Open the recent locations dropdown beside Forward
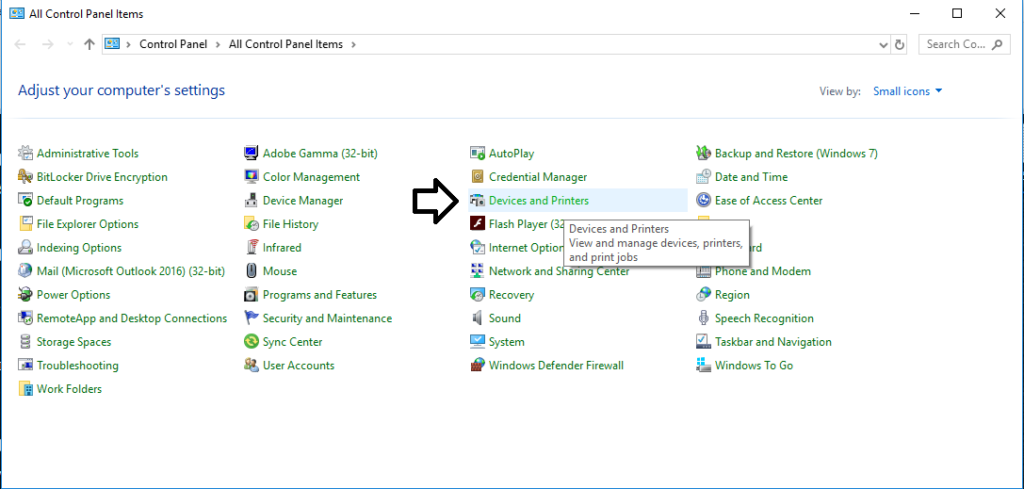Screen dimensions: 1024x489 coord(70,44)
